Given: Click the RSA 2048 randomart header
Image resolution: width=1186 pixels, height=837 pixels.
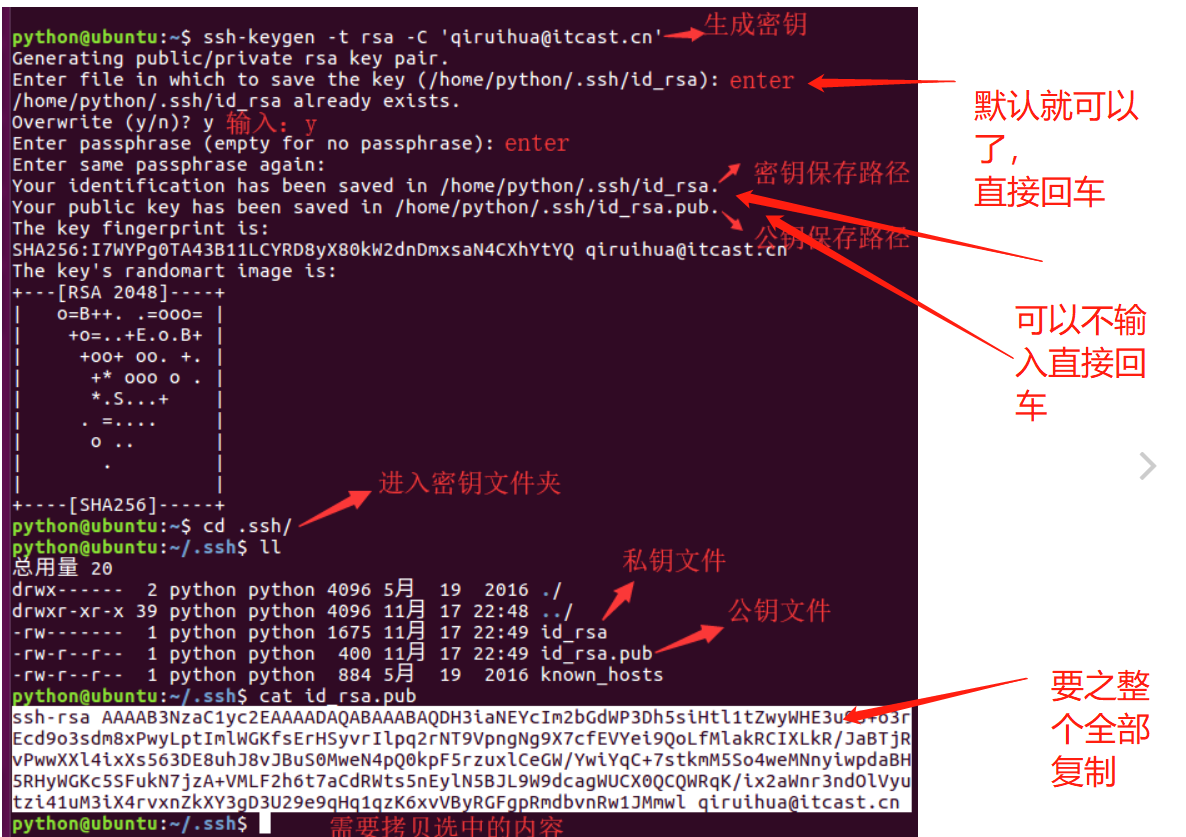Looking at the screenshot, I should 119,293.
